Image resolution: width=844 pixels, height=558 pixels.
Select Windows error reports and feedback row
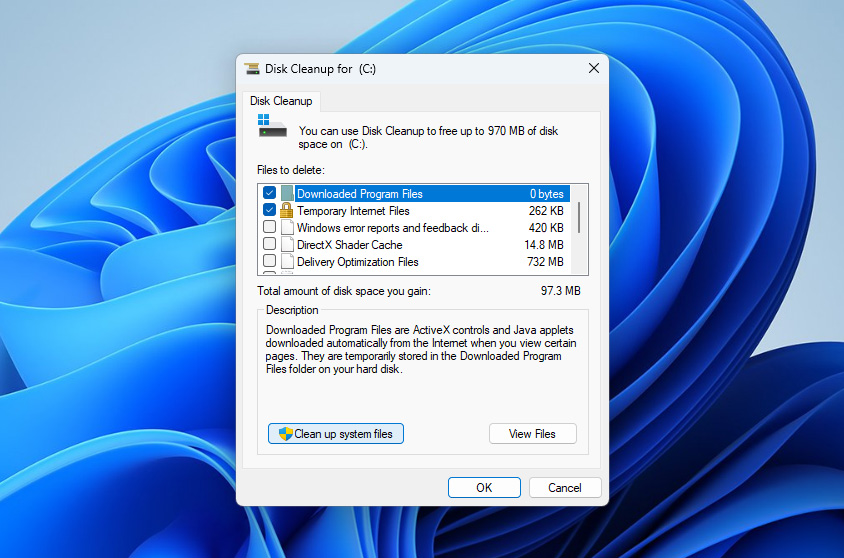393,228
